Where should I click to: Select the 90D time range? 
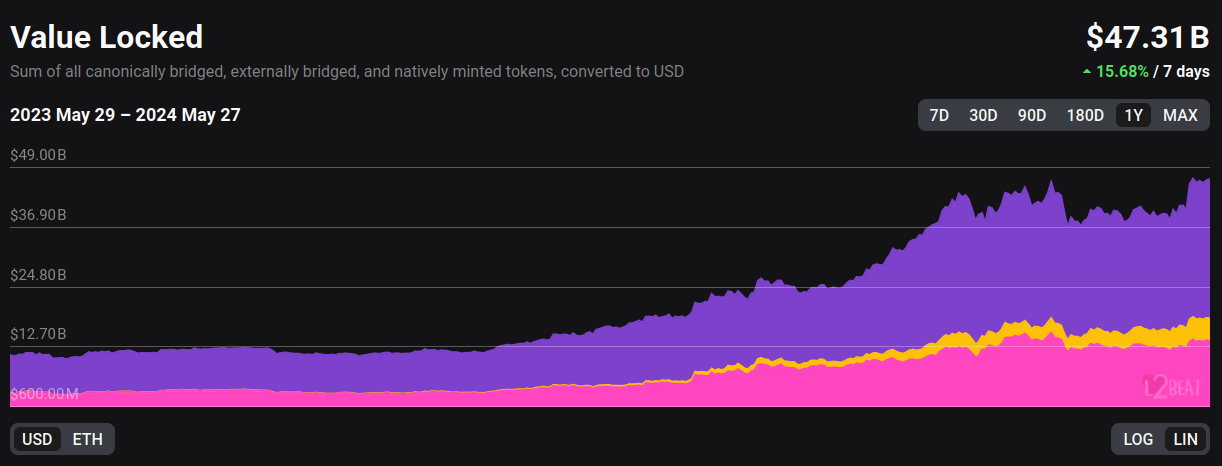pyautogui.click(x=1032, y=115)
